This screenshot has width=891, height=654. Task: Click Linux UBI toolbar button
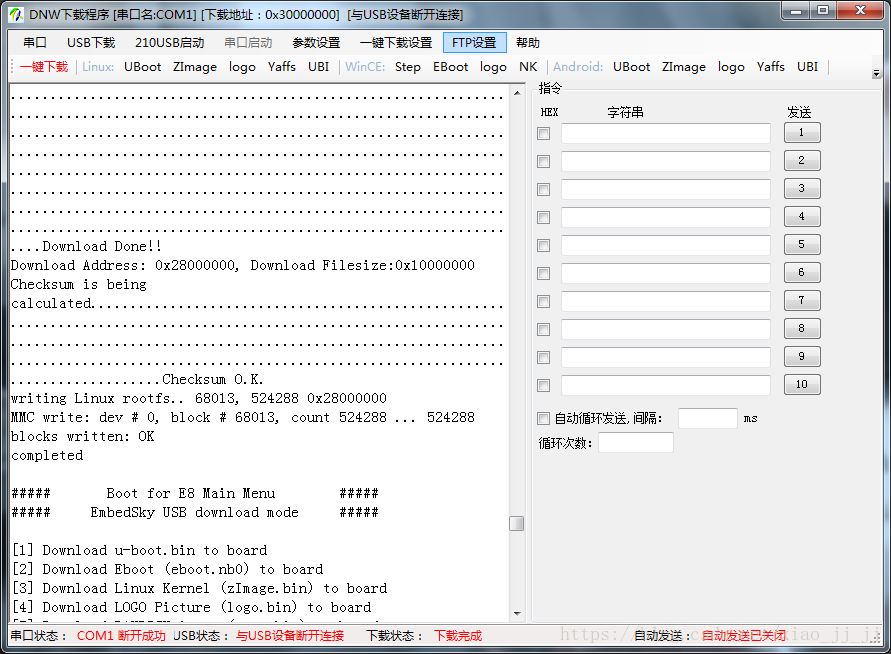pyautogui.click(x=318, y=67)
